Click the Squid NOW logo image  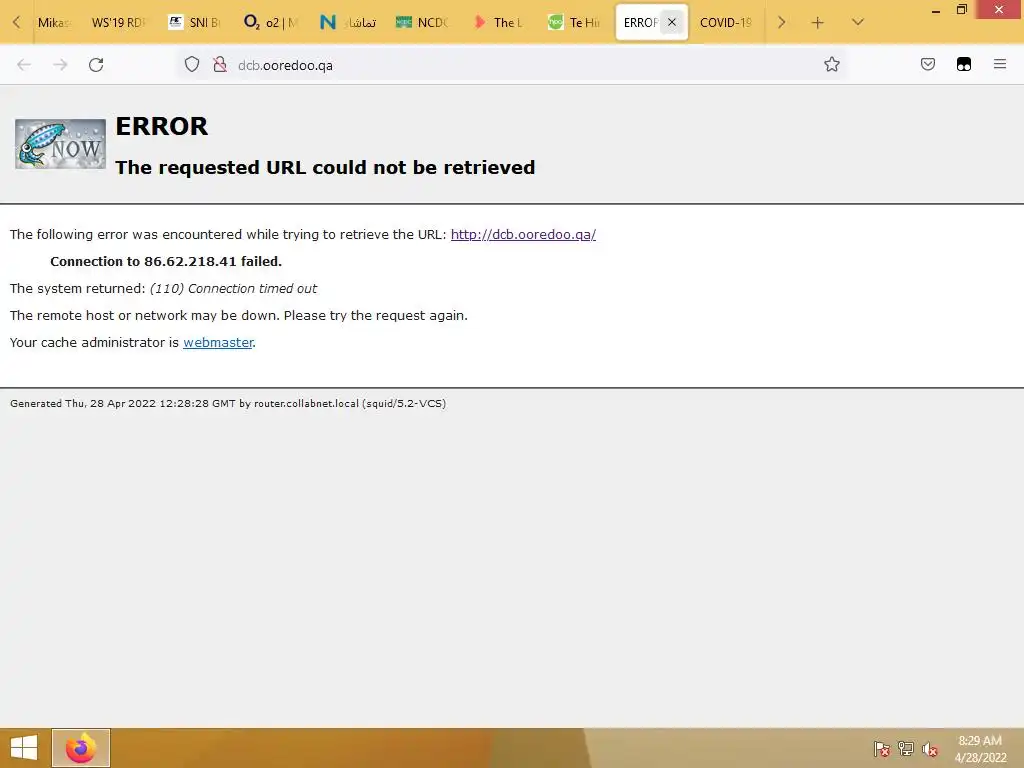coord(60,144)
